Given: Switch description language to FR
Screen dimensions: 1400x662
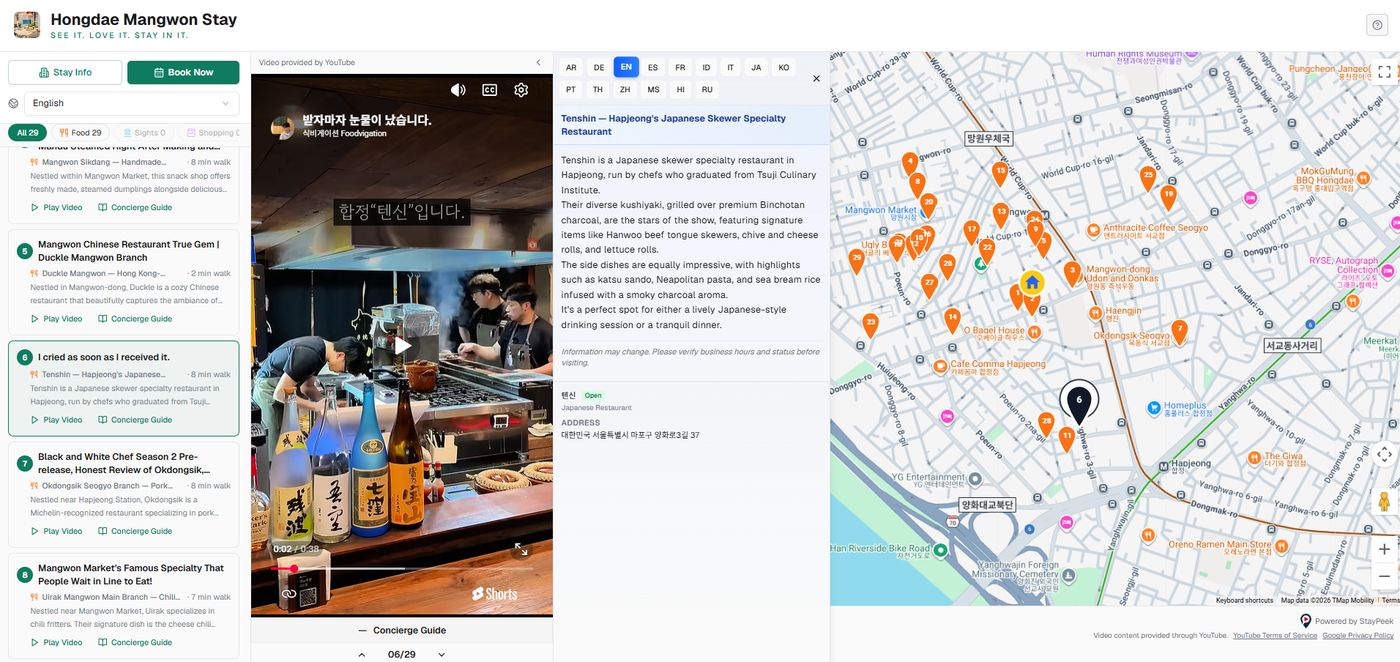Looking at the screenshot, I should [x=680, y=67].
